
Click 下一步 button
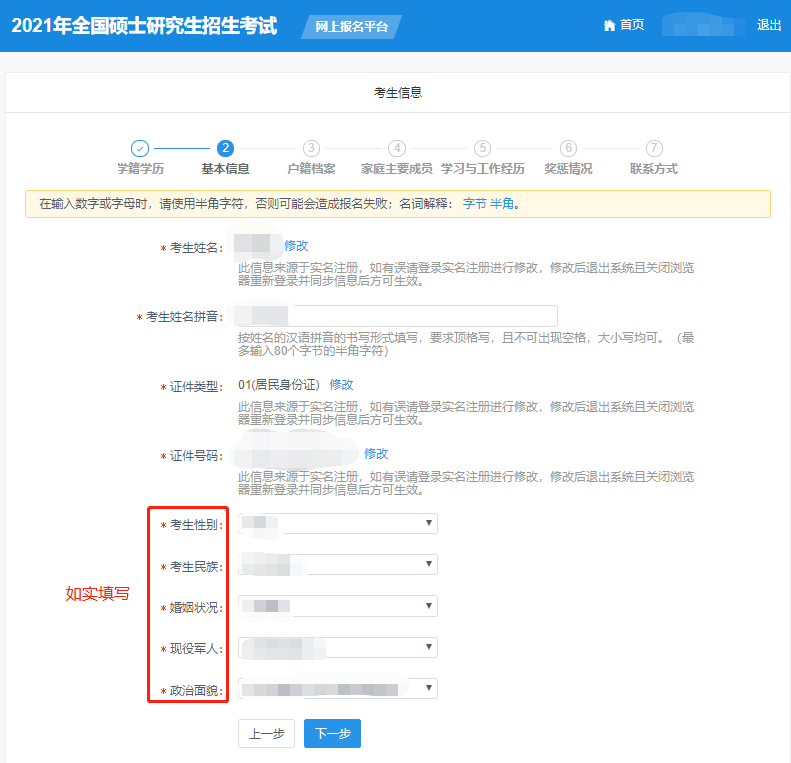pyautogui.click(x=332, y=734)
